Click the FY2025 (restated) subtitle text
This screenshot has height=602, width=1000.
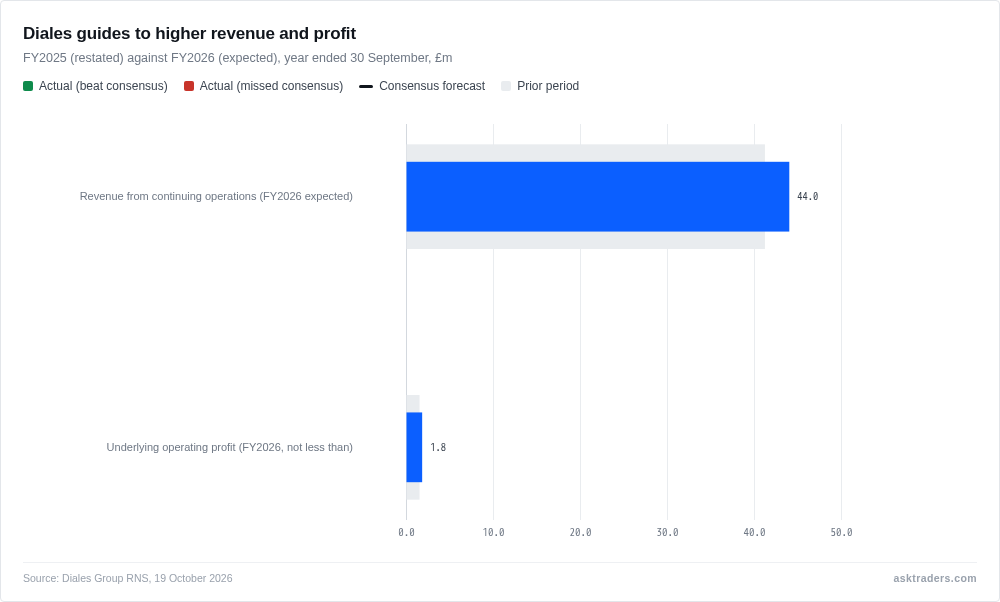237,58
